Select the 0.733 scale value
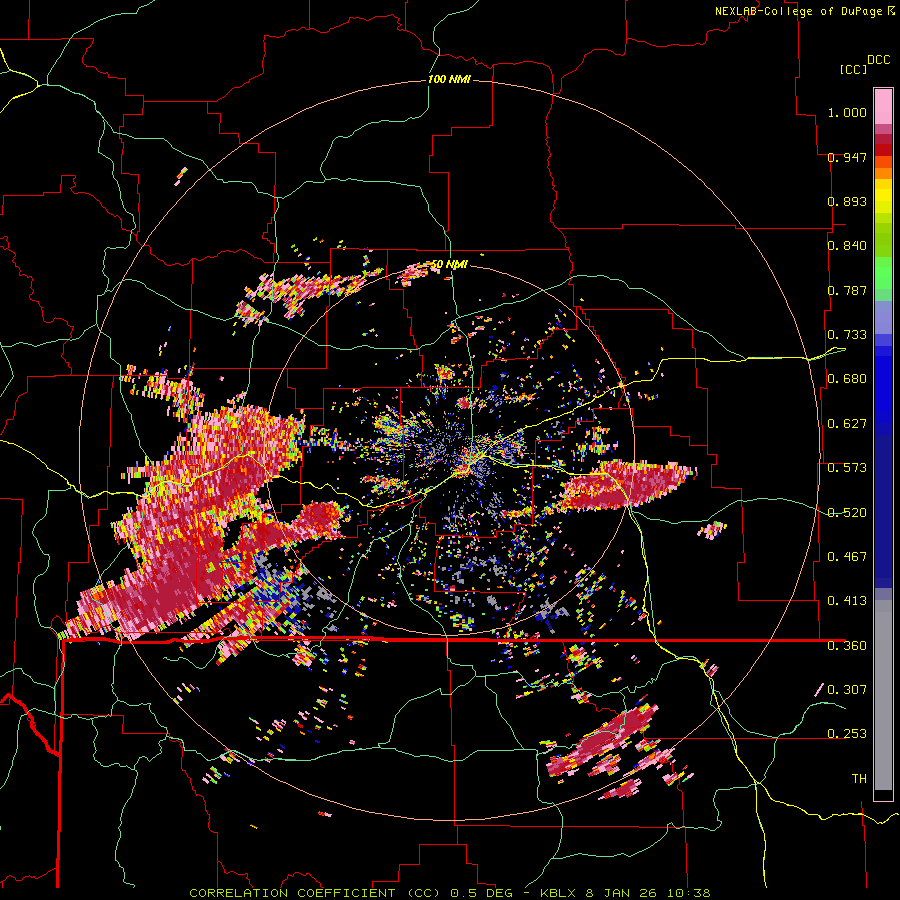Viewport: 900px width, 900px height. pyautogui.click(x=847, y=335)
